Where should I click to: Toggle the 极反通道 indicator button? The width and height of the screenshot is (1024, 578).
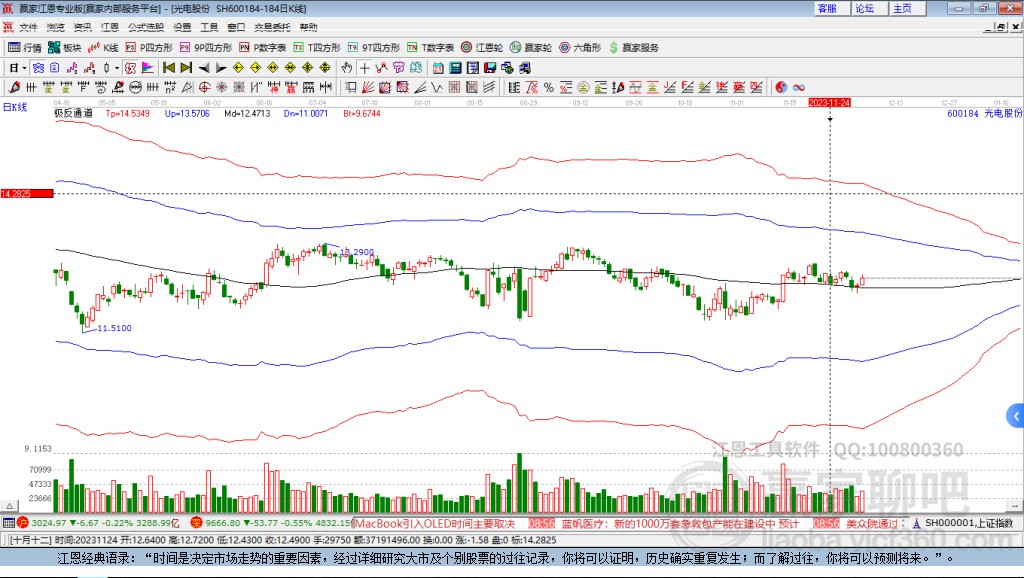point(73,114)
